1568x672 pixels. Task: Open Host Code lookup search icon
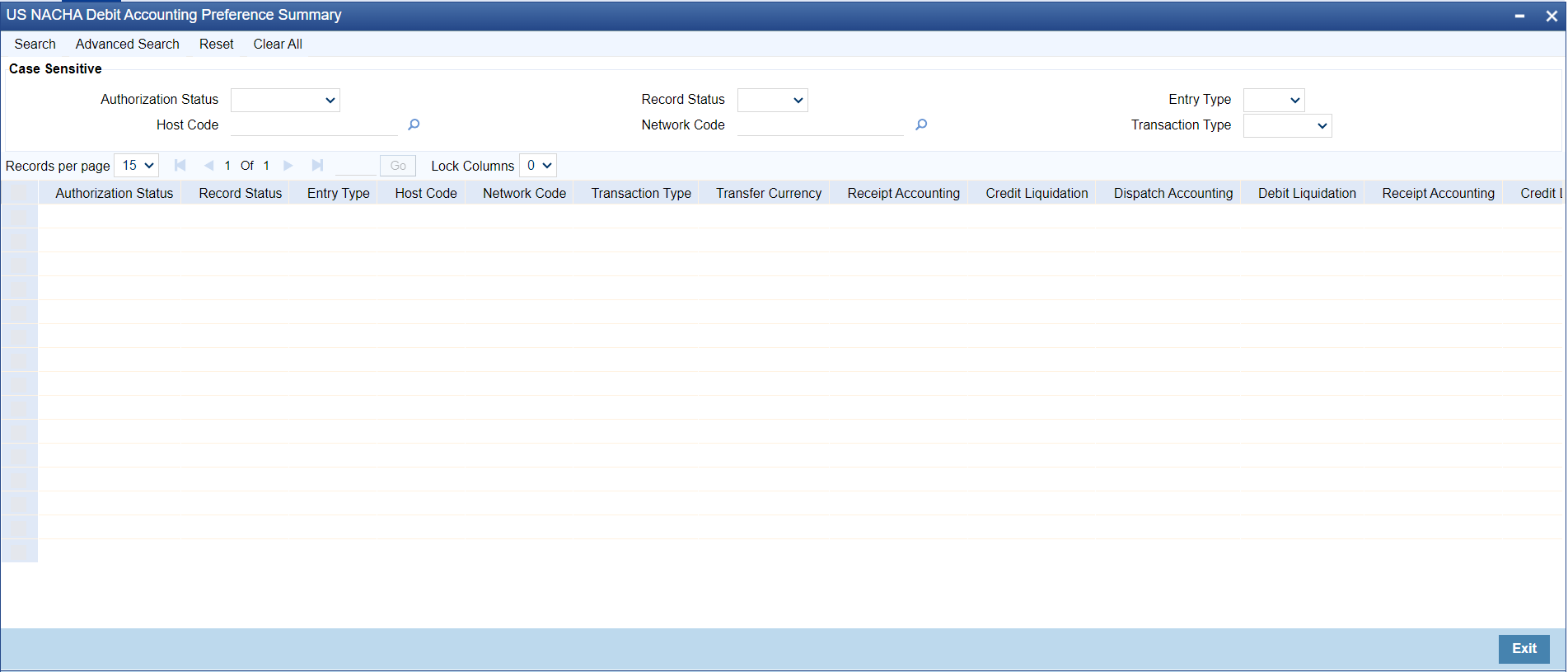[414, 125]
